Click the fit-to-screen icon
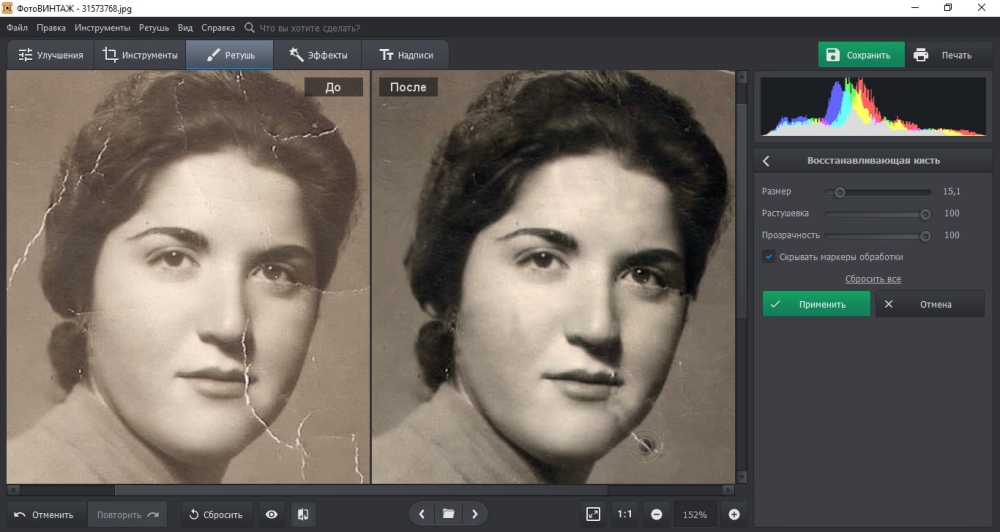This screenshot has width=1000, height=532. coord(593,514)
